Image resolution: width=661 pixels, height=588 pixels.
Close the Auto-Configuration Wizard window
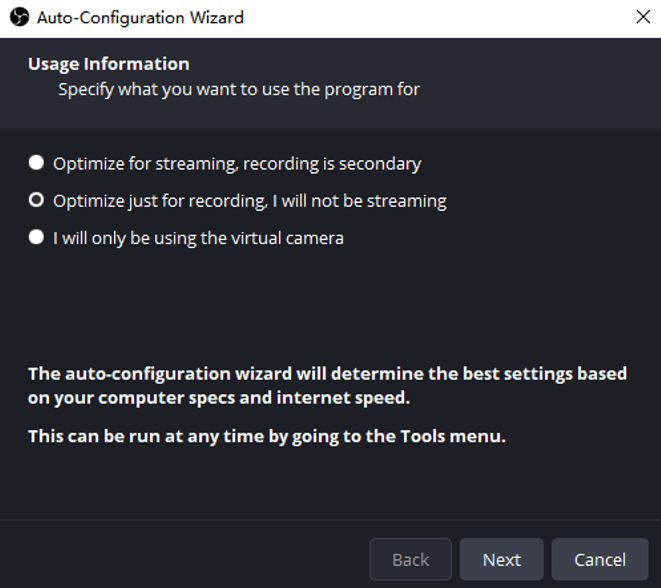(642, 17)
